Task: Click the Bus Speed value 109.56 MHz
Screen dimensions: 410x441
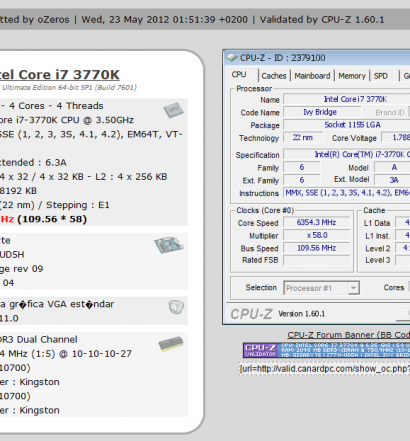Action: pos(316,248)
